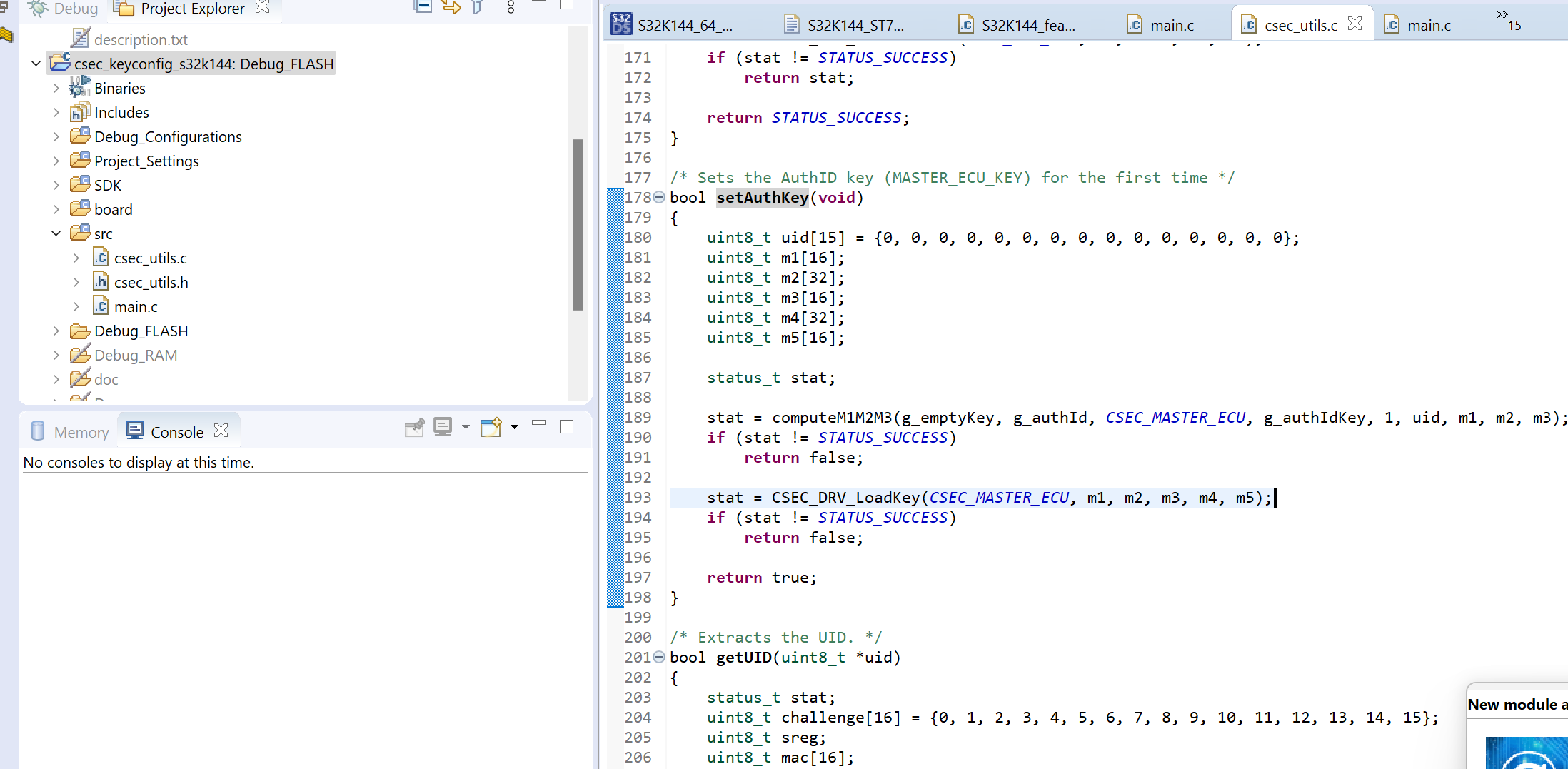Open the csec_utils.h file
Viewport: 1568px width, 769px height.
click(151, 281)
